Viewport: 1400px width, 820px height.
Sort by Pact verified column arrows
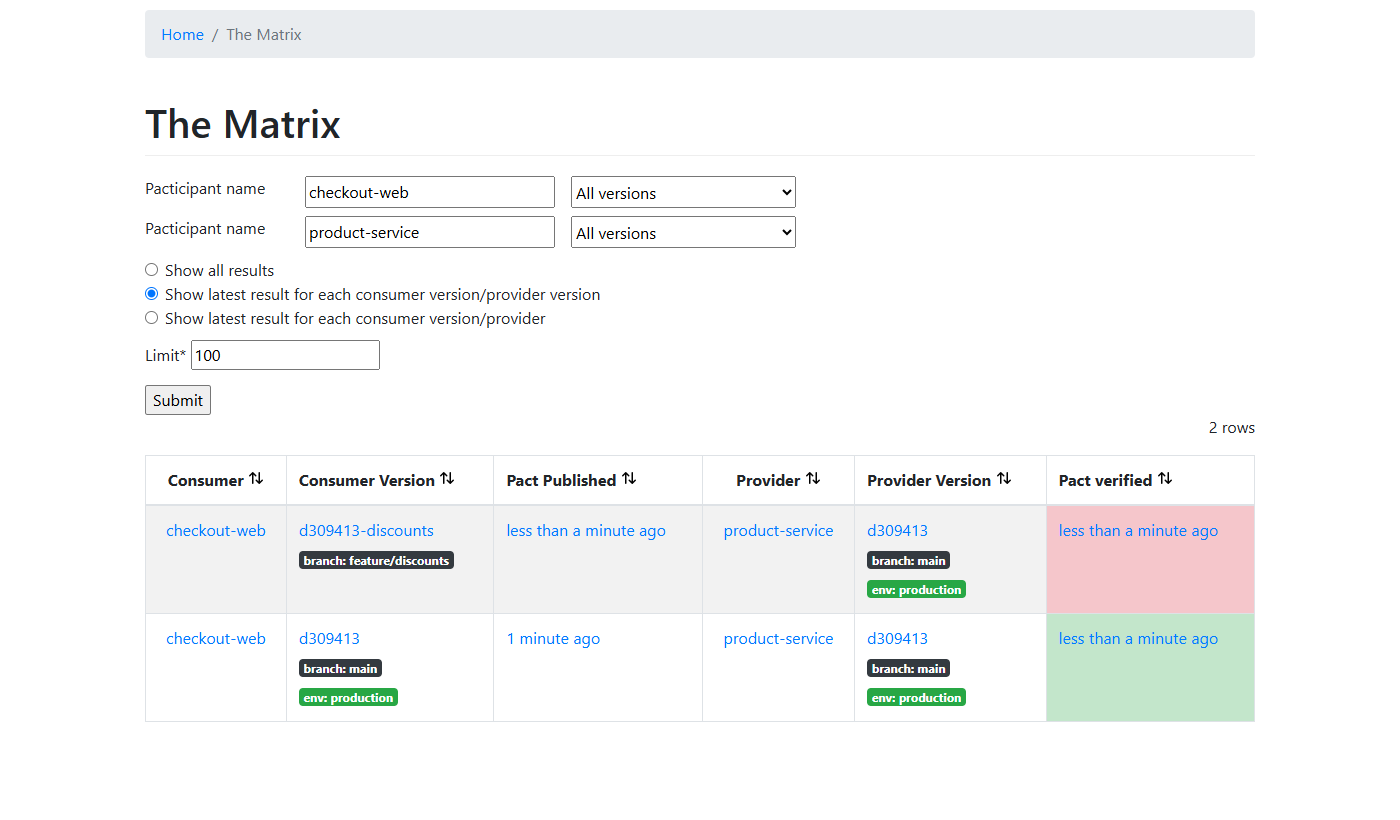[1165, 479]
